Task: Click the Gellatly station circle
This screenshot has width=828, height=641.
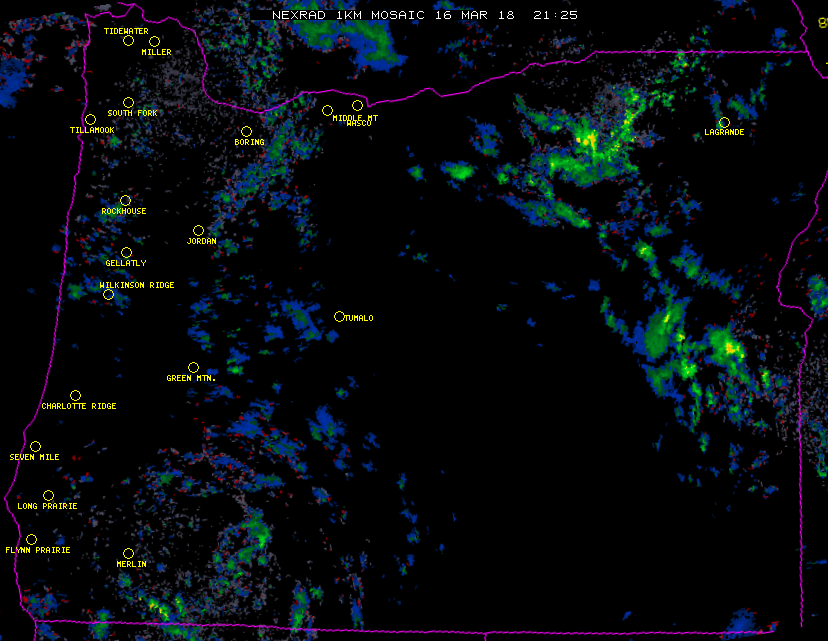Action: point(126,253)
